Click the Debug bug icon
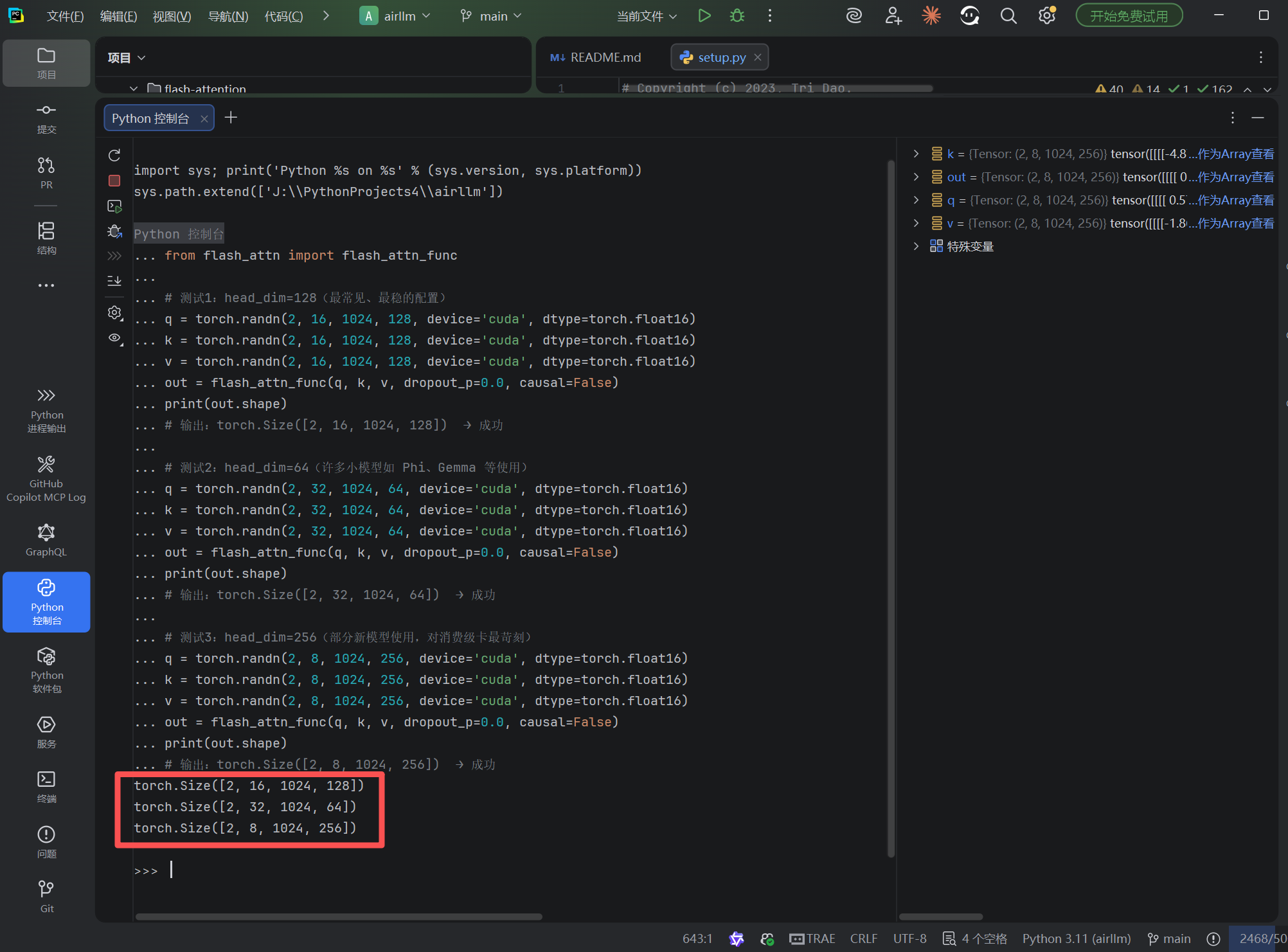This screenshot has width=1288, height=952. click(x=737, y=16)
